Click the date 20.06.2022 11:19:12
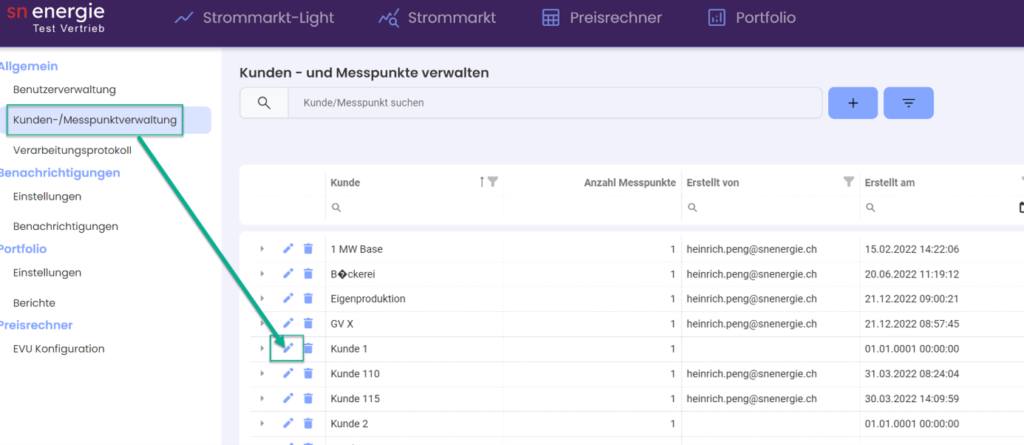This screenshot has width=1024, height=445. 912,274
